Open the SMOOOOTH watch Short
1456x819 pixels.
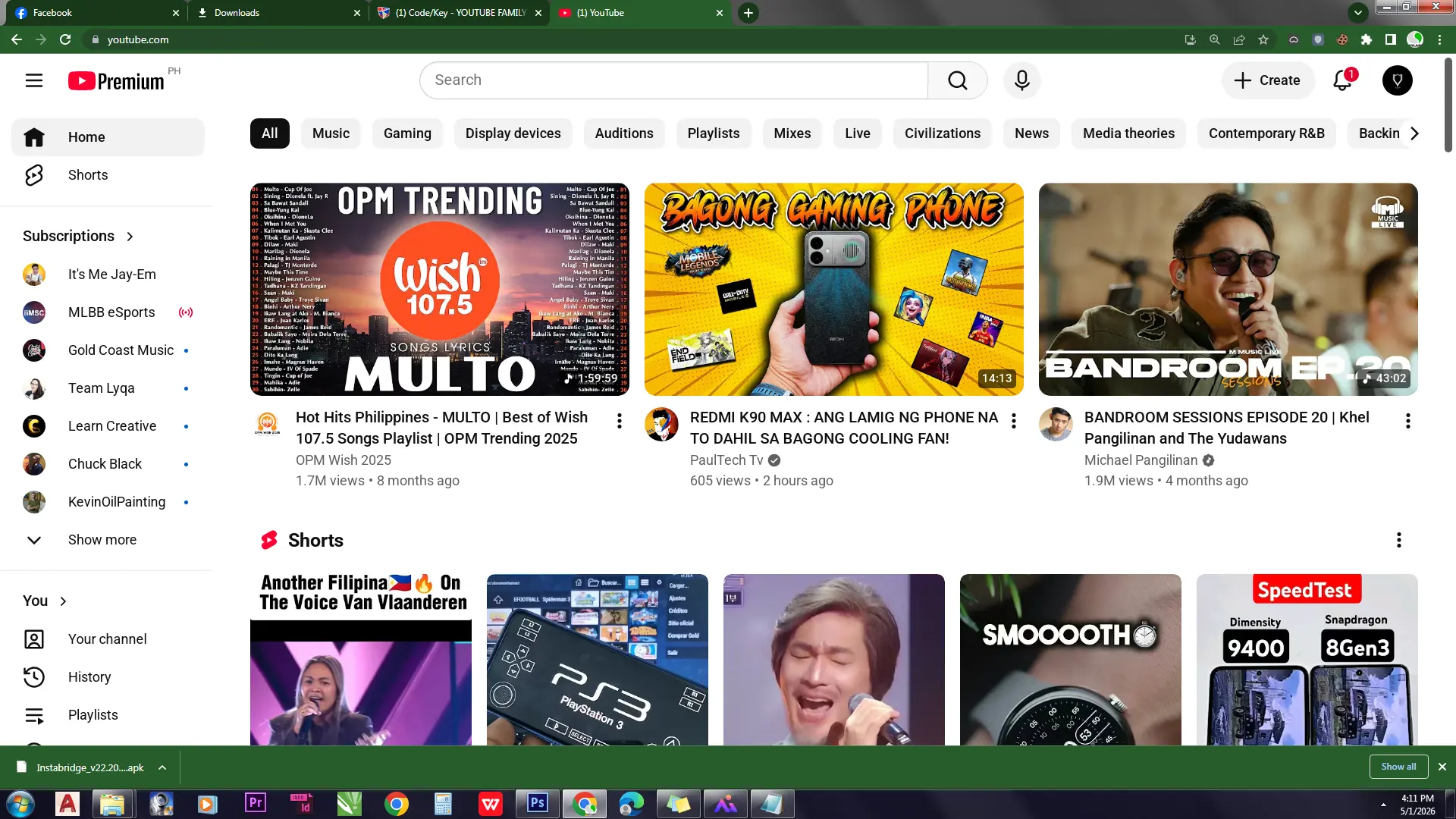pyautogui.click(x=1071, y=660)
